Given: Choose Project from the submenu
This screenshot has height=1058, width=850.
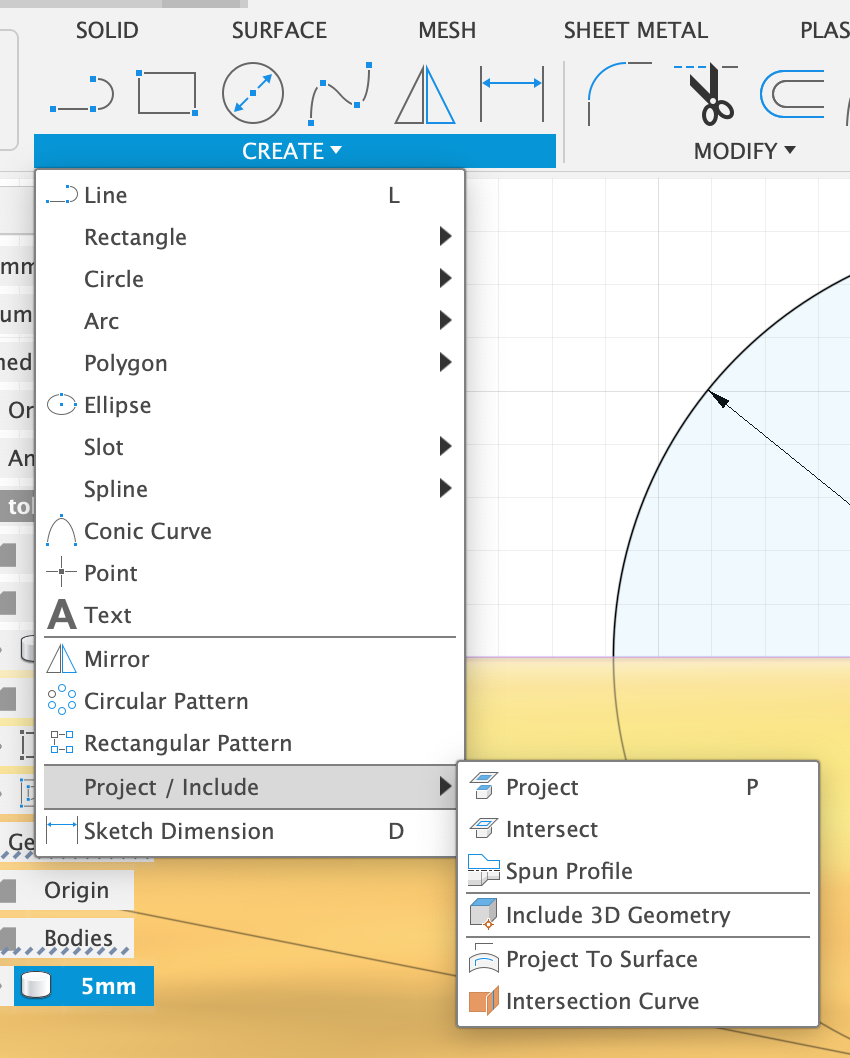Looking at the screenshot, I should click(x=542, y=787).
